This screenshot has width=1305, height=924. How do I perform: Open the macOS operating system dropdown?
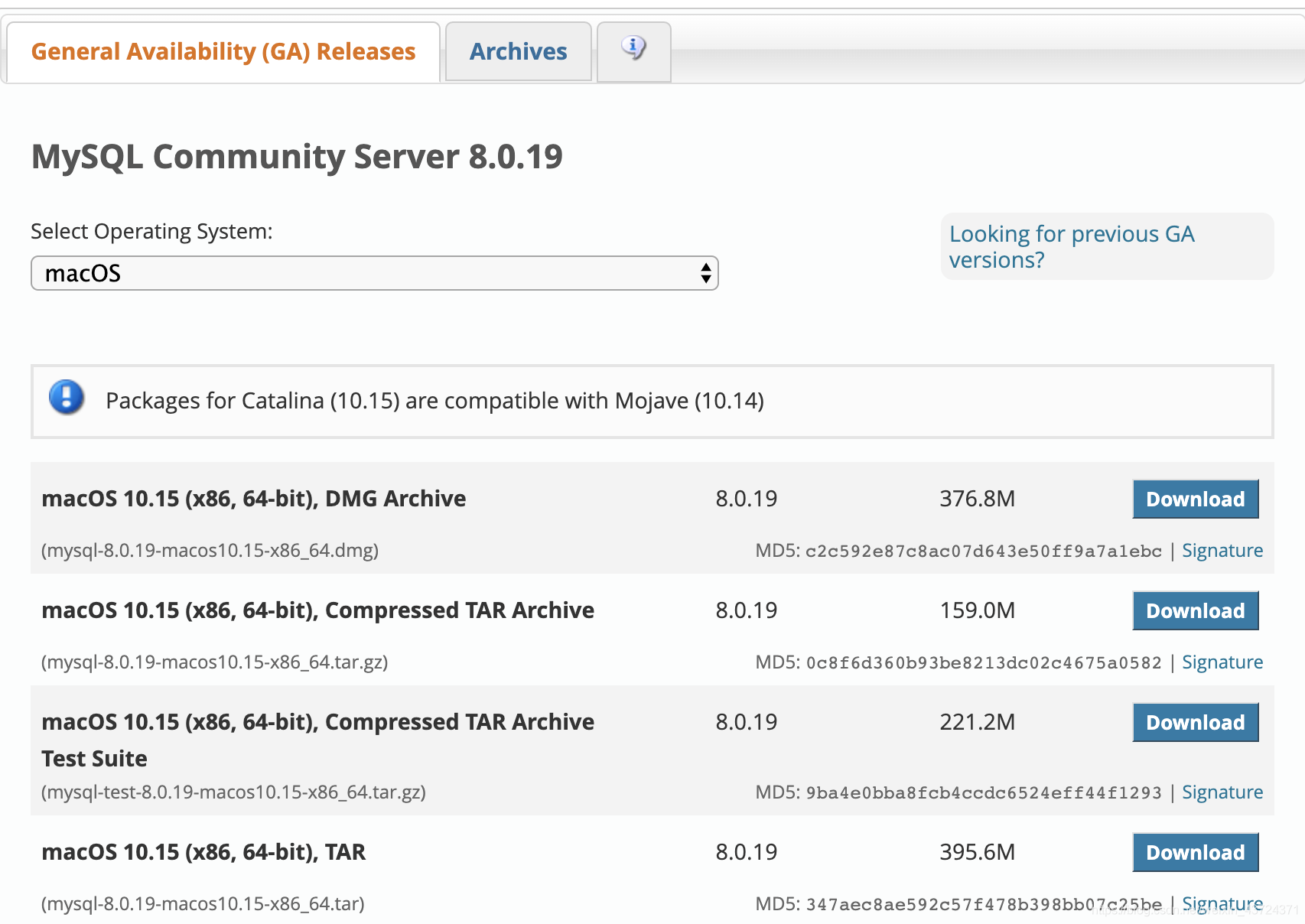(374, 273)
